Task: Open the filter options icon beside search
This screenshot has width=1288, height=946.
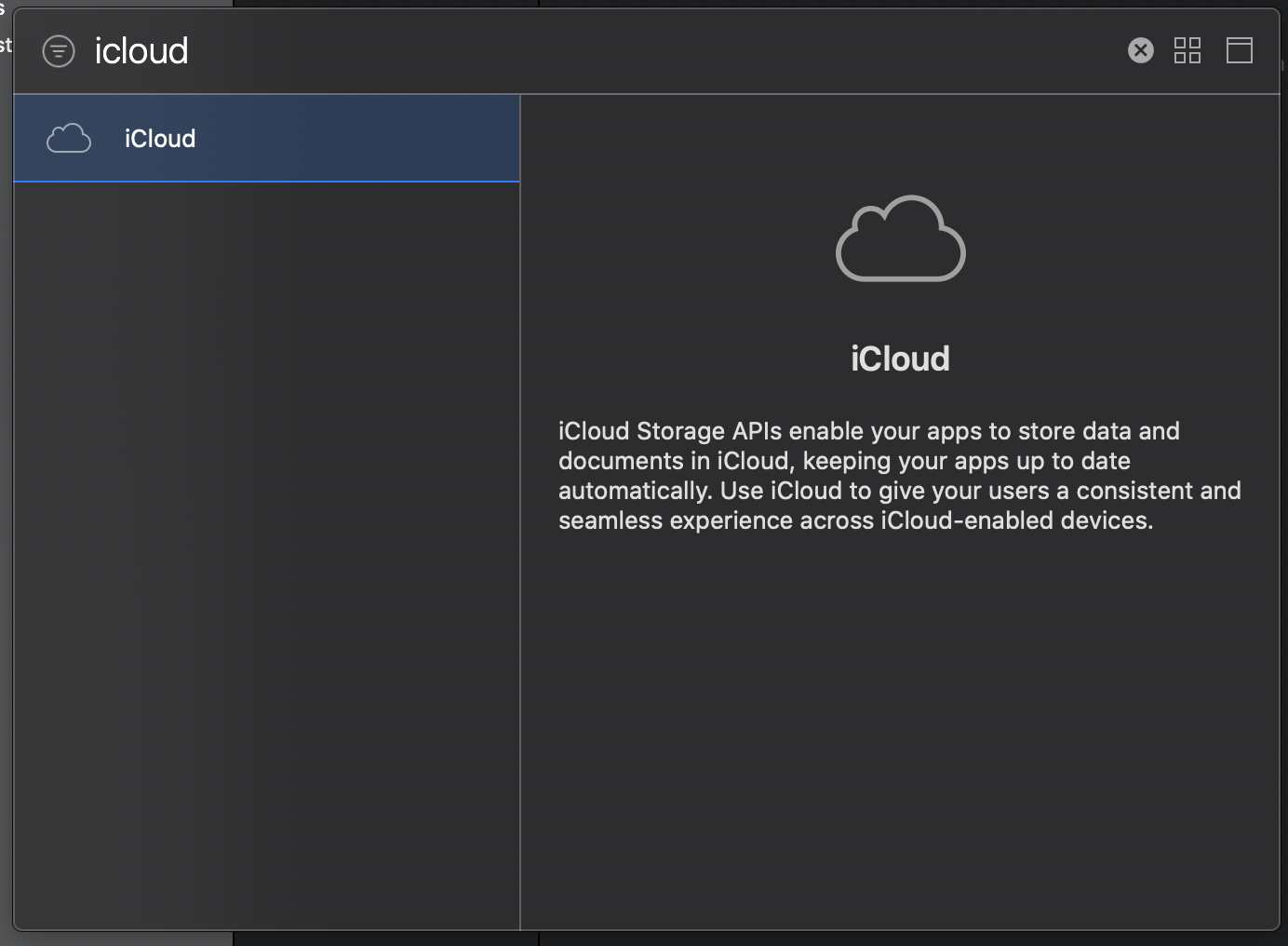Action: coord(59,51)
